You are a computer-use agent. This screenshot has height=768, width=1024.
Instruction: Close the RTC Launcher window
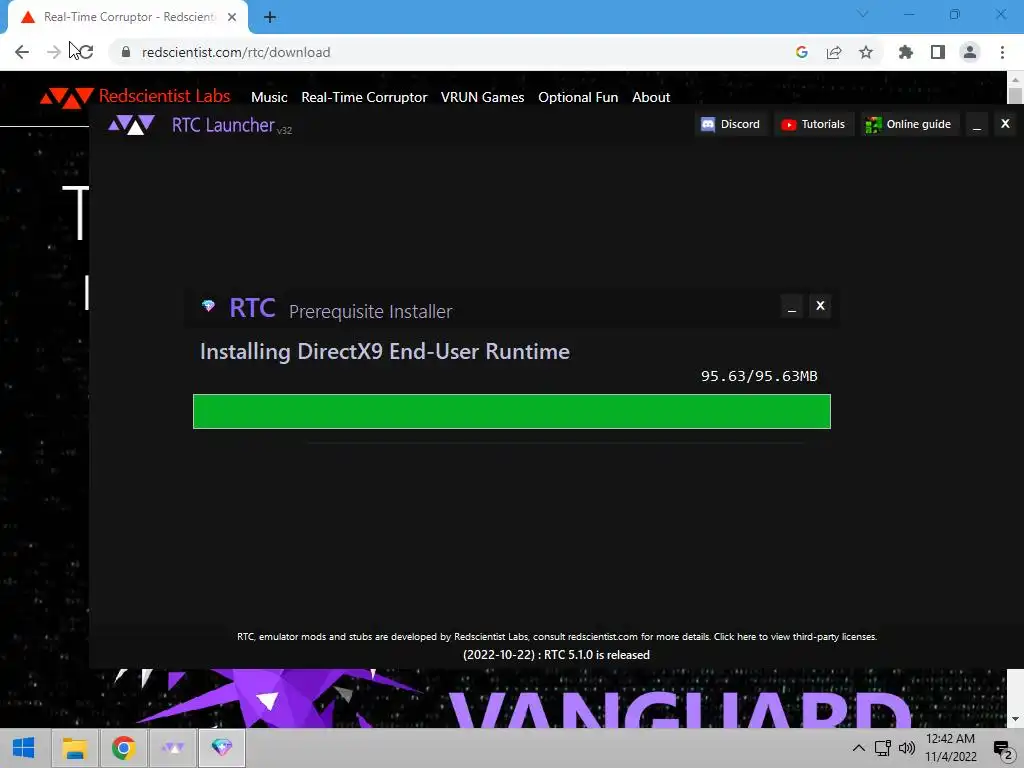pos(1005,123)
